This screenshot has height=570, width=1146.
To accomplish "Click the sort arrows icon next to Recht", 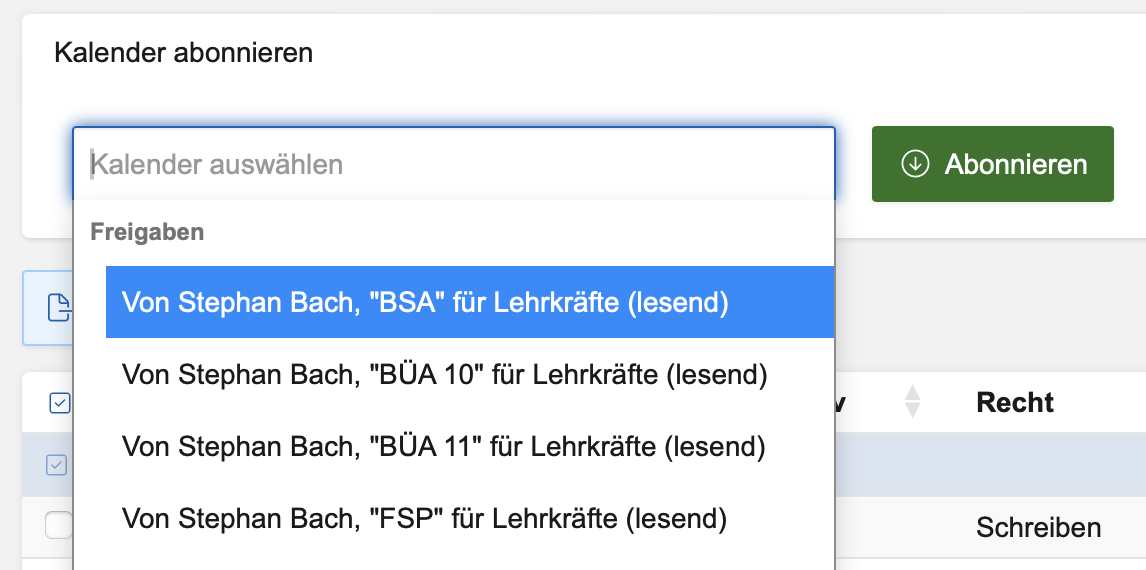I will coord(911,402).
